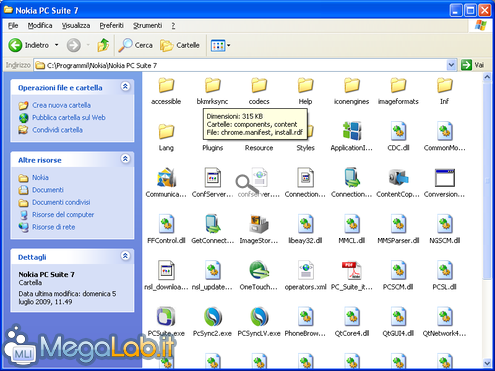Select the ImageStor... application icon
This screenshot has height=371, width=495.
[x=259, y=230]
